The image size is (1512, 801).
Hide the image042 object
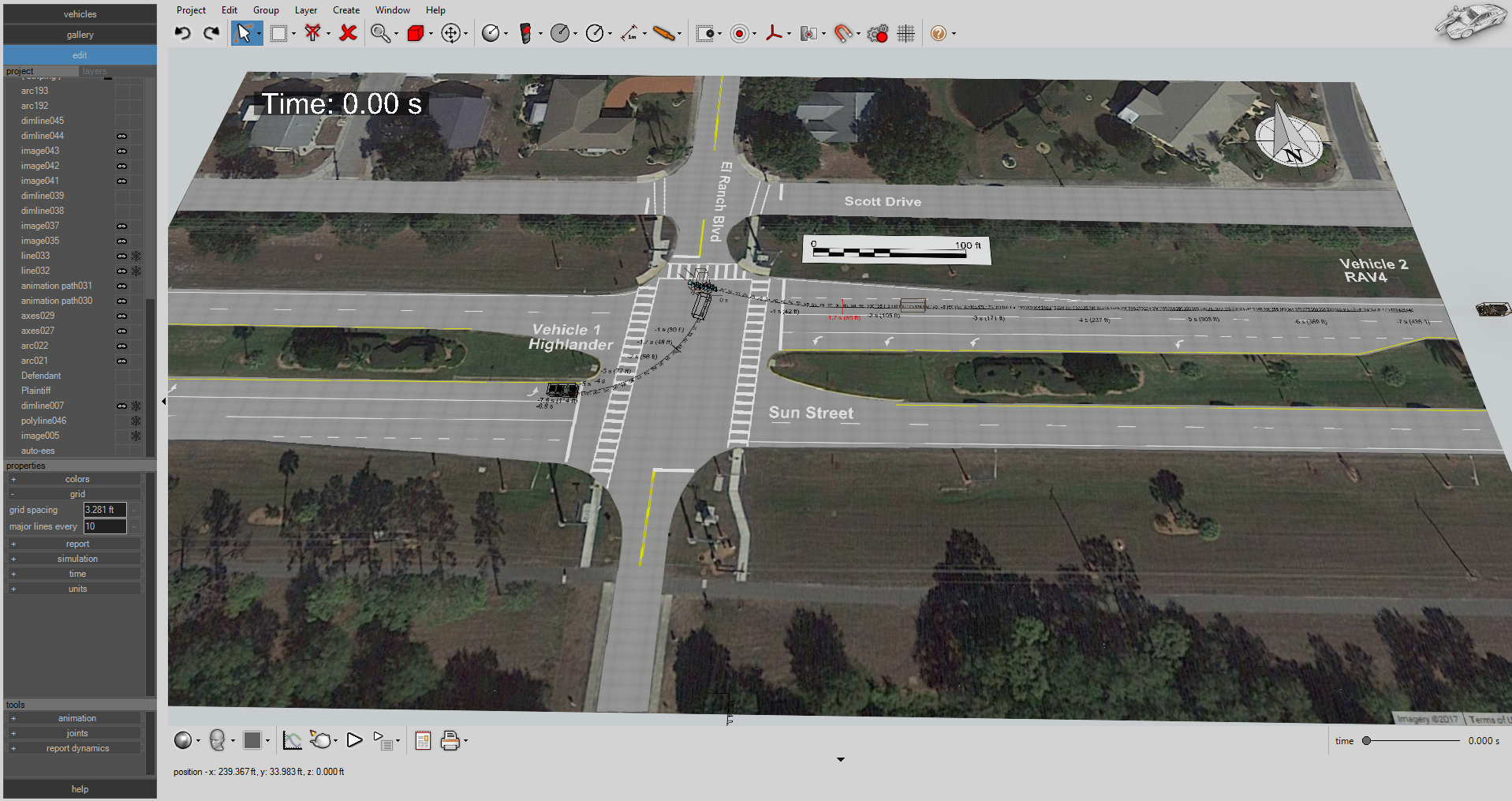coord(121,166)
